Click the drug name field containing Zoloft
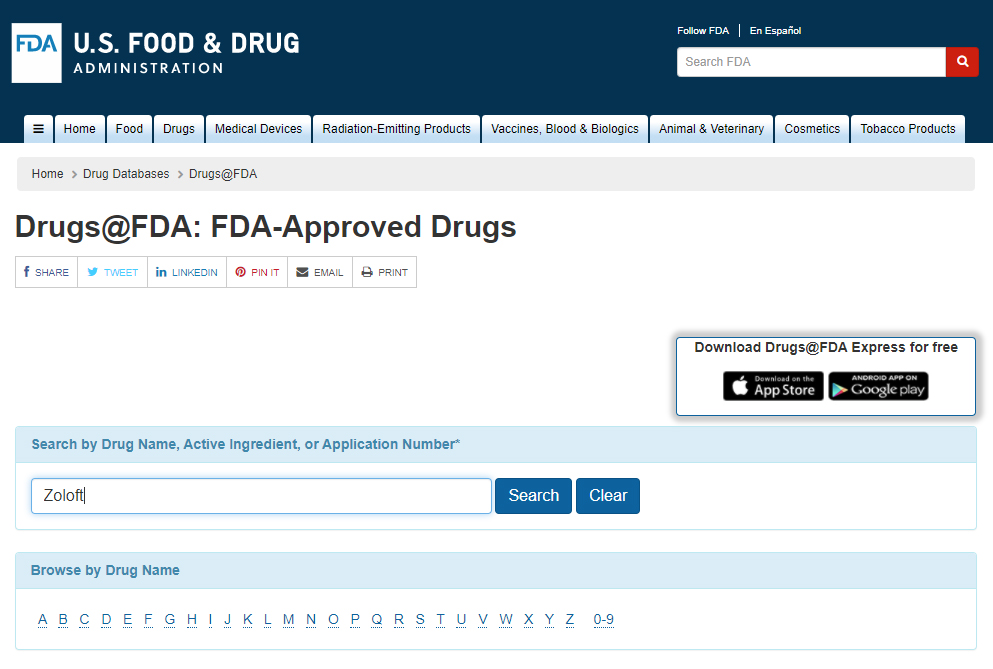 click(x=261, y=495)
